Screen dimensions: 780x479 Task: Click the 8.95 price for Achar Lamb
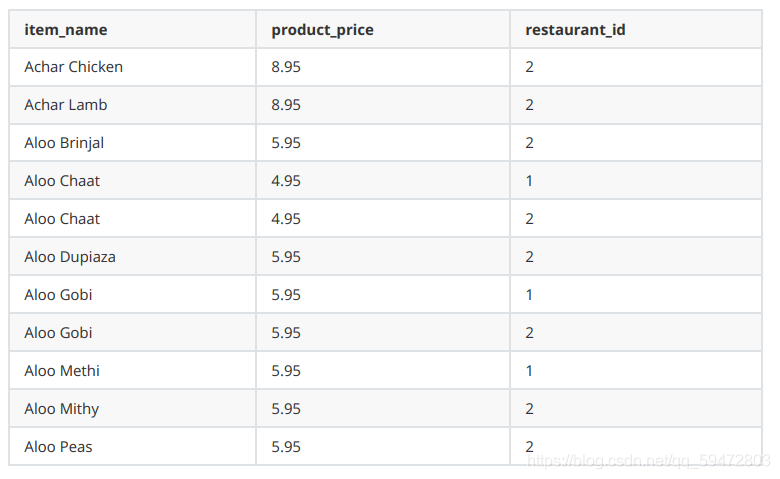click(286, 105)
